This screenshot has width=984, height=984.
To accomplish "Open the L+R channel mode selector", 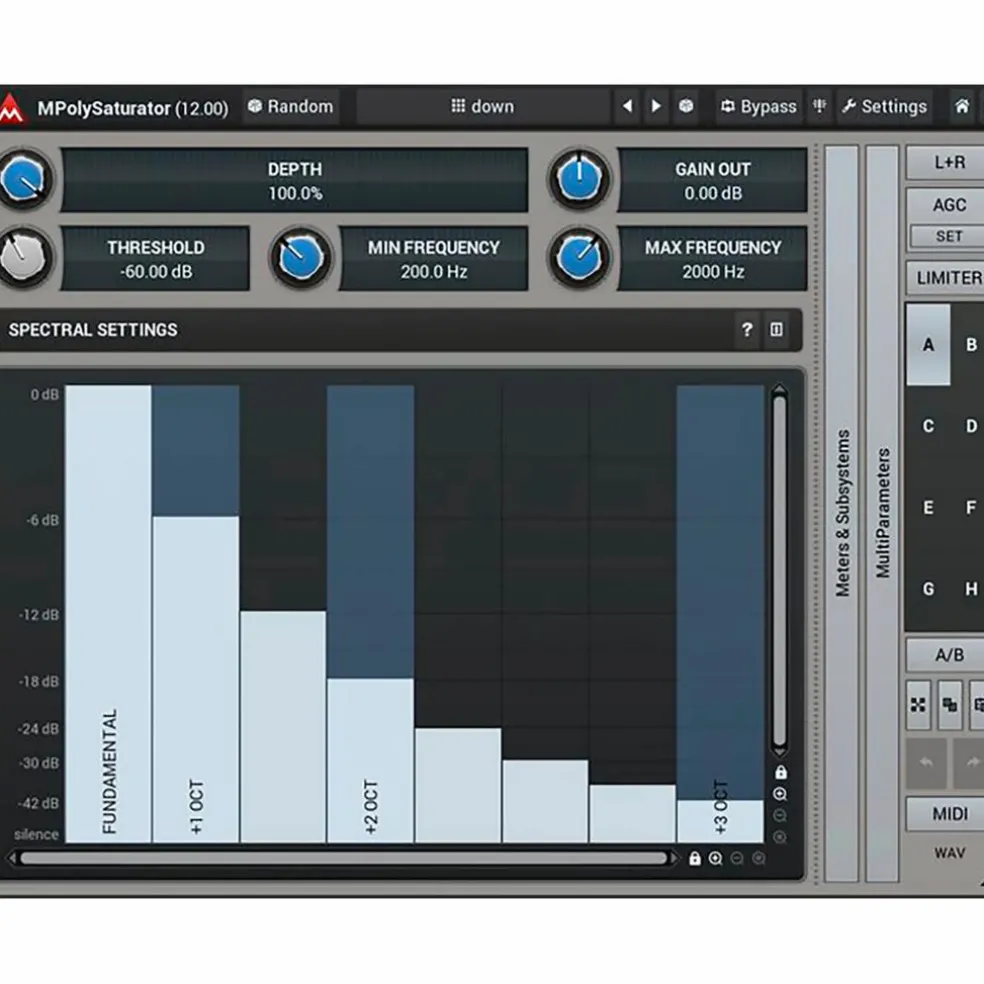I will click(946, 163).
